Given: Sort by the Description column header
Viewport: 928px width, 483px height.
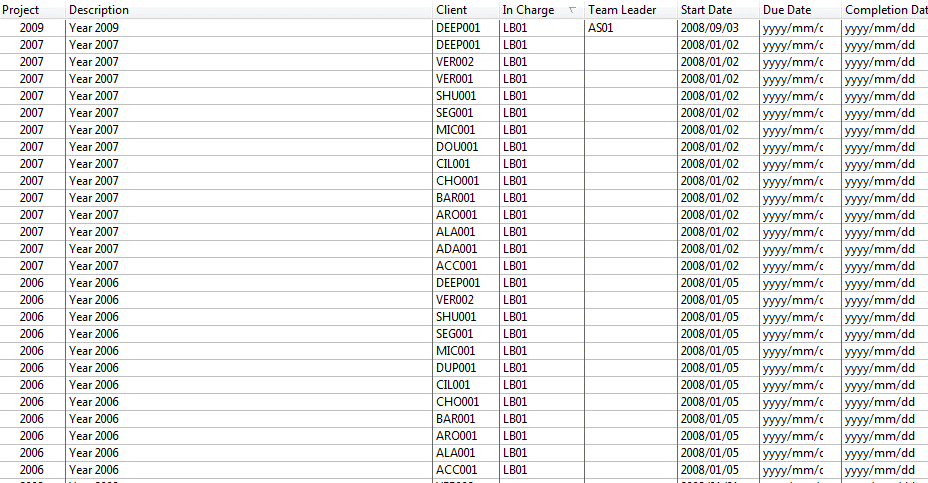Looking at the screenshot, I should [x=99, y=10].
